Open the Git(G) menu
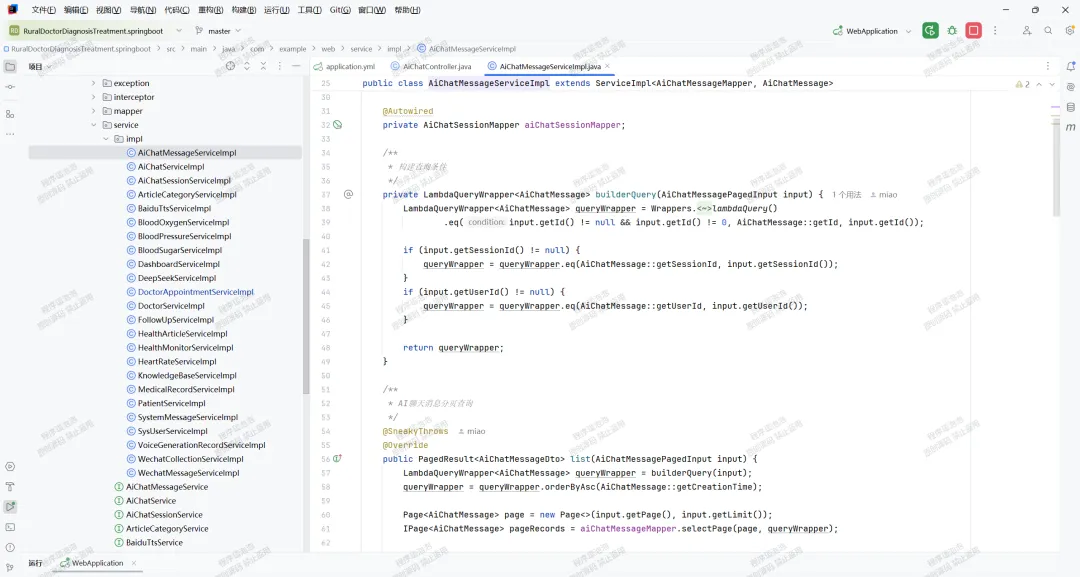 tap(340, 10)
